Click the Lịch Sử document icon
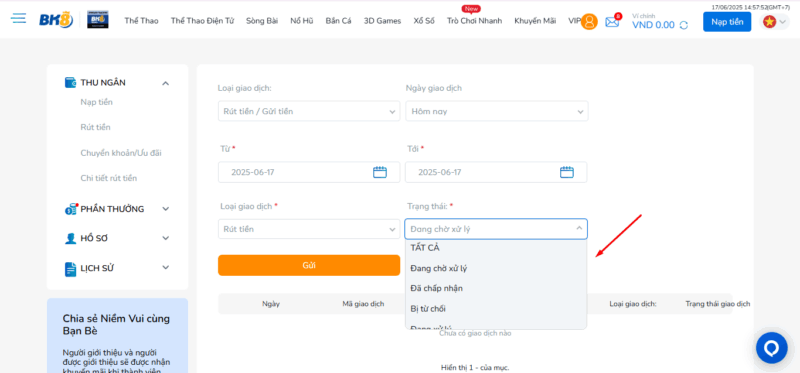 click(70, 268)
